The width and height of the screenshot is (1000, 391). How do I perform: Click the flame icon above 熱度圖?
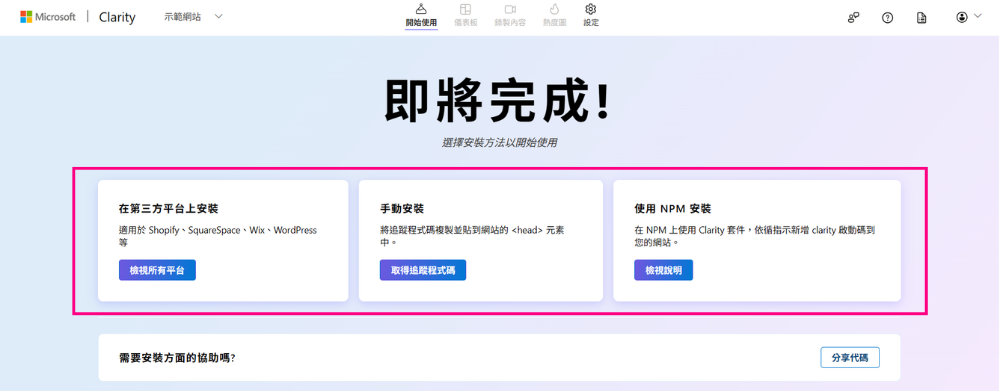(554, 9)
